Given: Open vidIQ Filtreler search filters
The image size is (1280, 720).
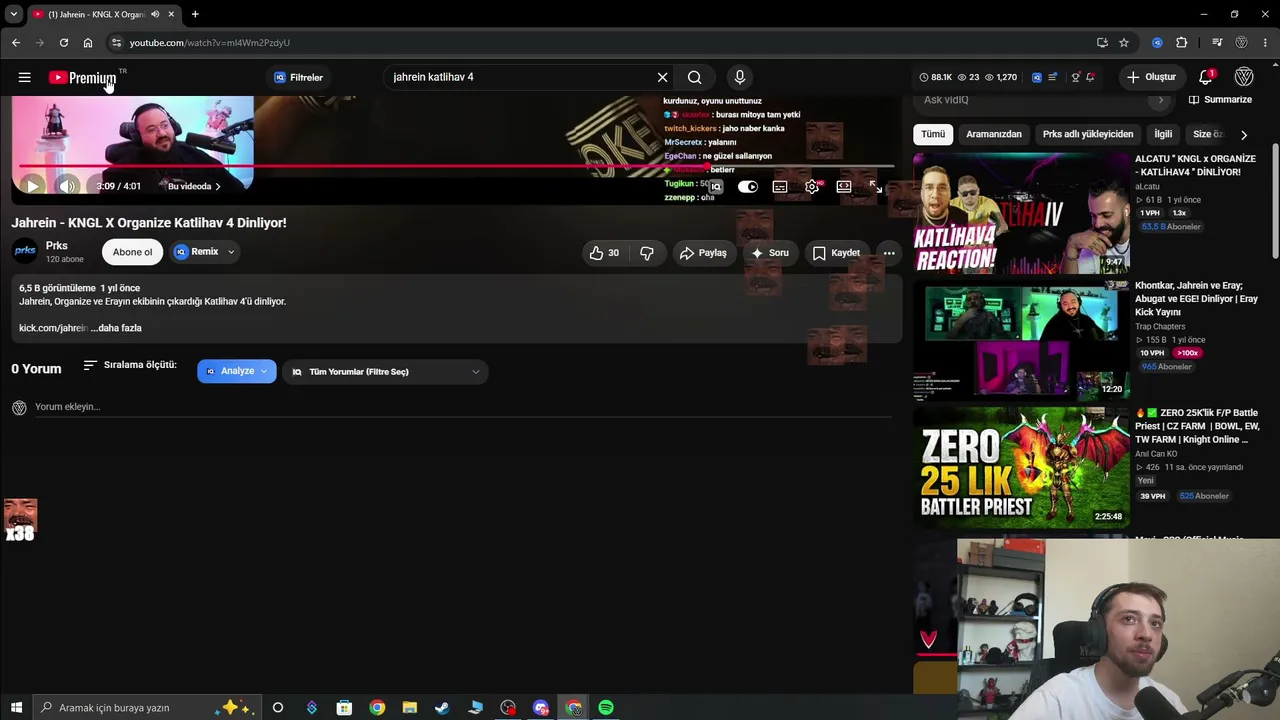Looking at the screenshot, I should pos(298,77).
